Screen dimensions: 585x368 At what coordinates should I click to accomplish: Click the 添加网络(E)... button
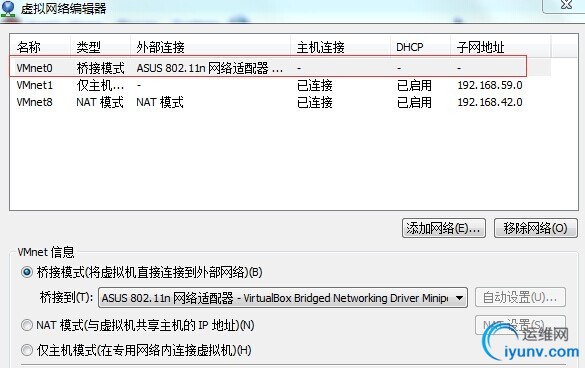click(444, 228)
